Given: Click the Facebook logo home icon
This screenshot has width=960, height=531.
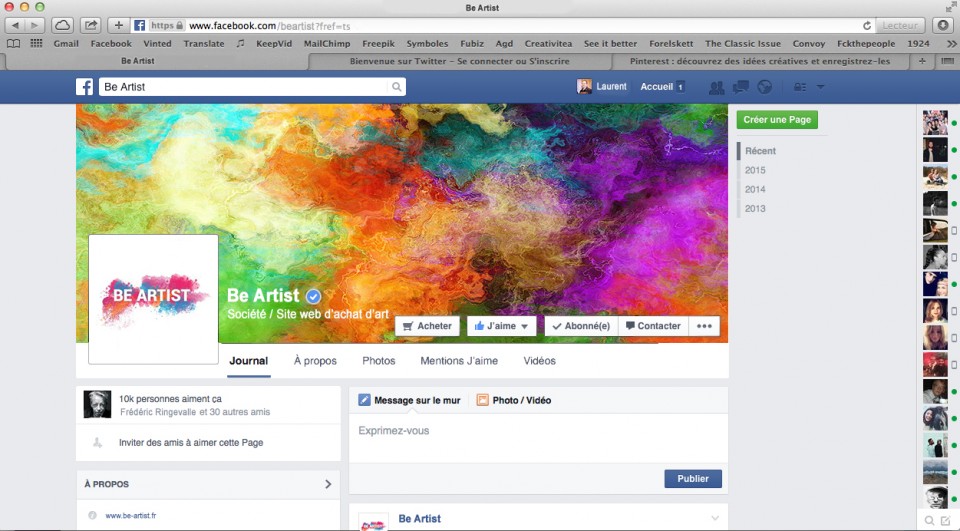Looking at the screenshot, I should tap(85, 87).
